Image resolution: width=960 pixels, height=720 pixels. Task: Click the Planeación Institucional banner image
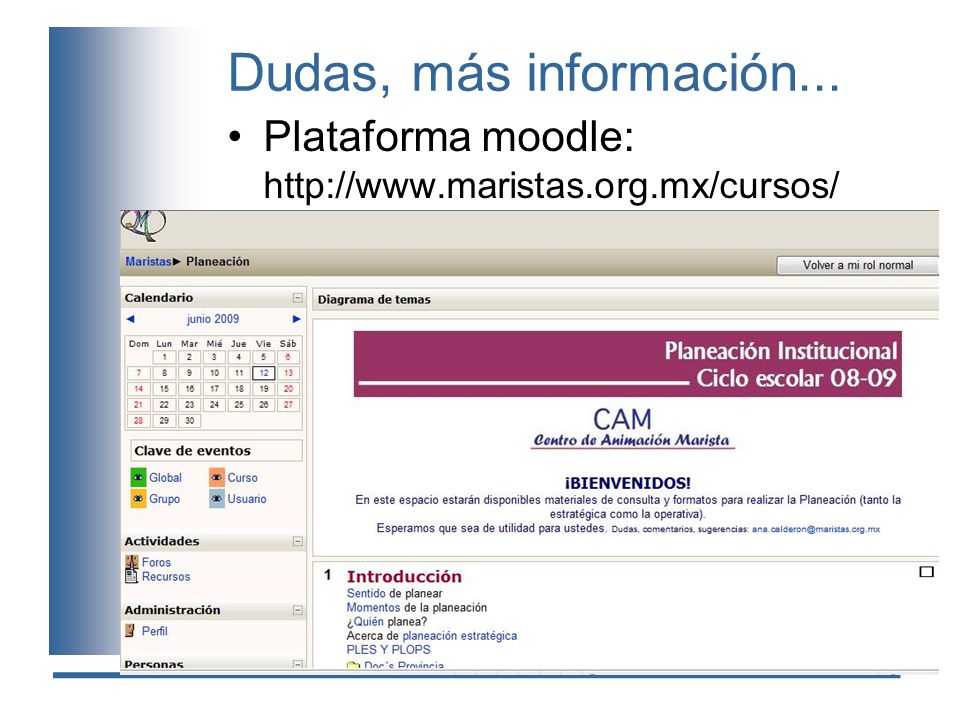628,364
